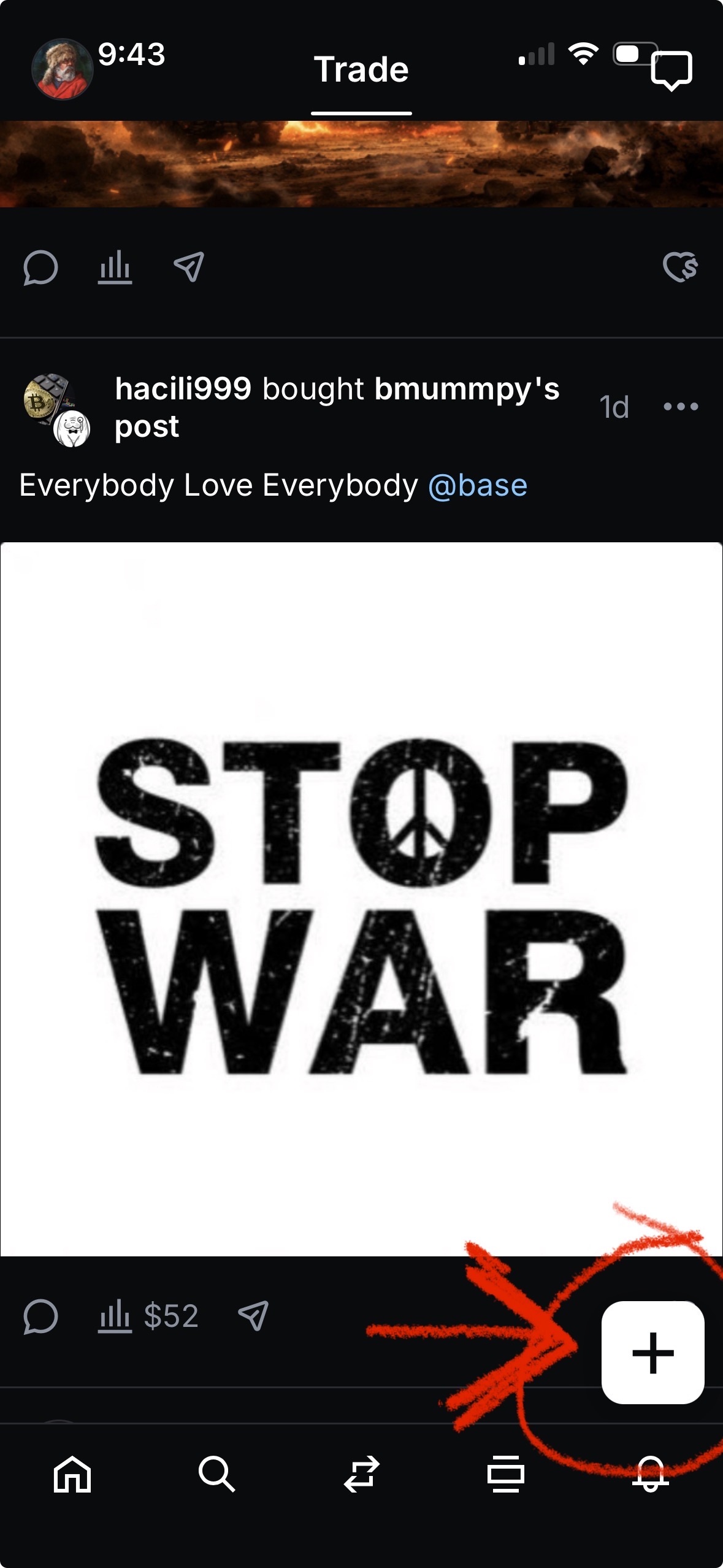The width and height of the screenshot is (723, 1568).
Task: Create a new post with the plus button
Action: tap(652, 1352)
